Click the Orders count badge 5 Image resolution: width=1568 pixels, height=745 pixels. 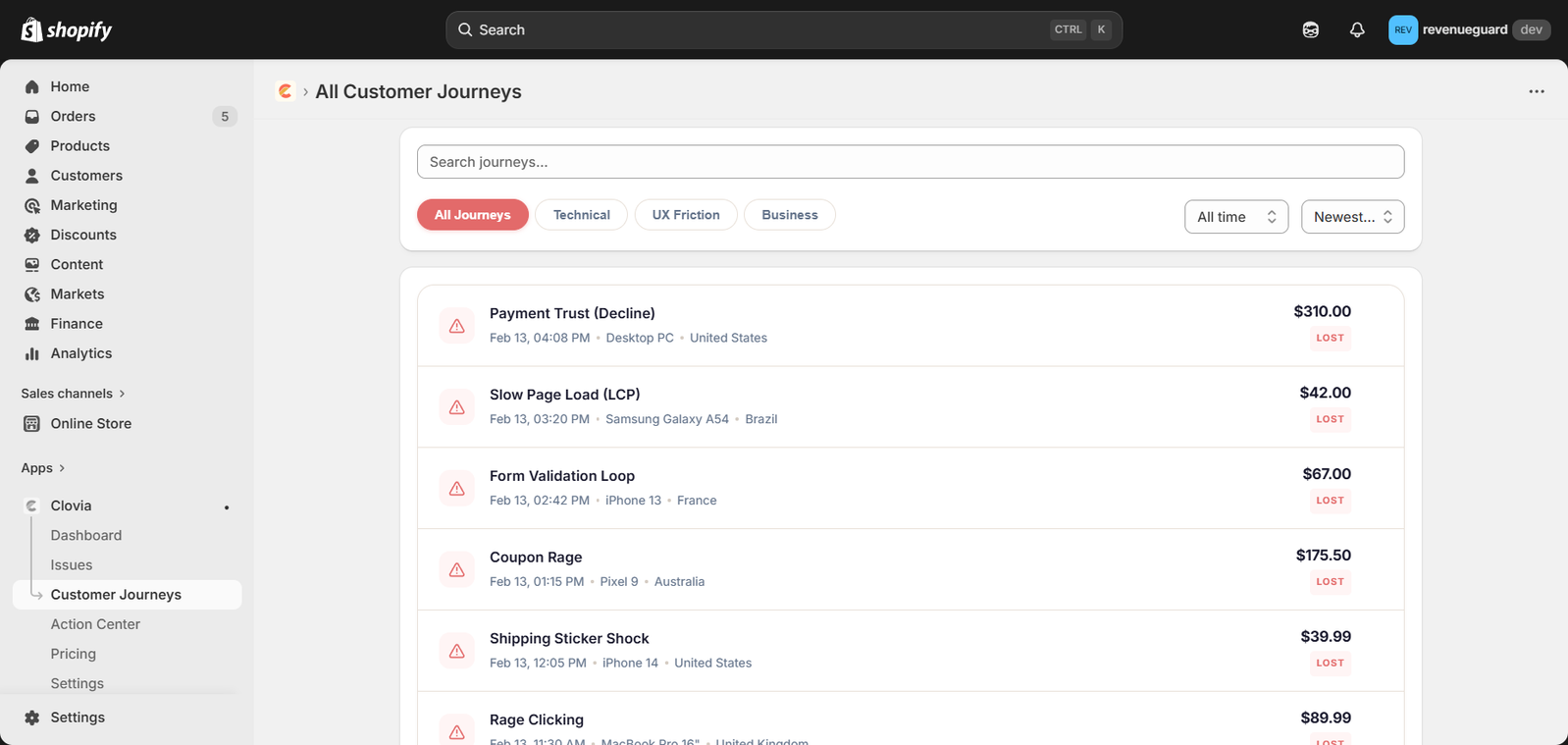click(x=225, y=116)
